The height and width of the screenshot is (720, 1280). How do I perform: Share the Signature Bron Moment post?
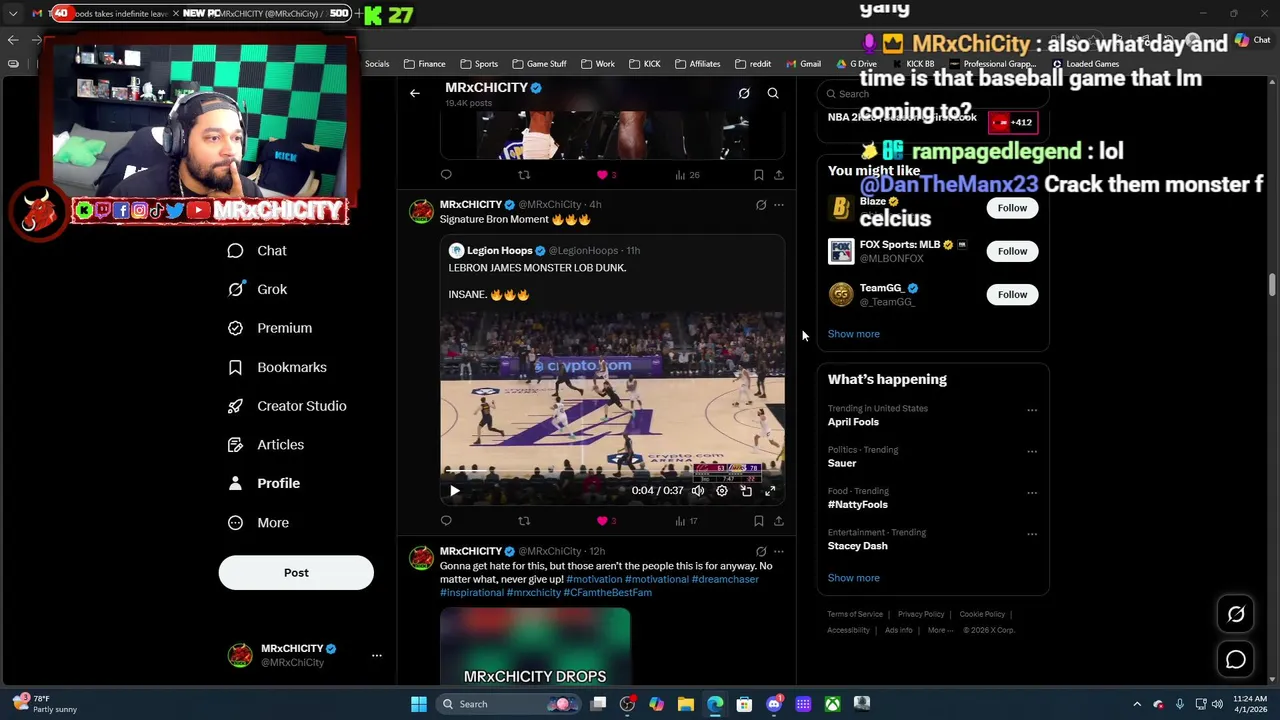pyautogui.click(x=779, y=521)
